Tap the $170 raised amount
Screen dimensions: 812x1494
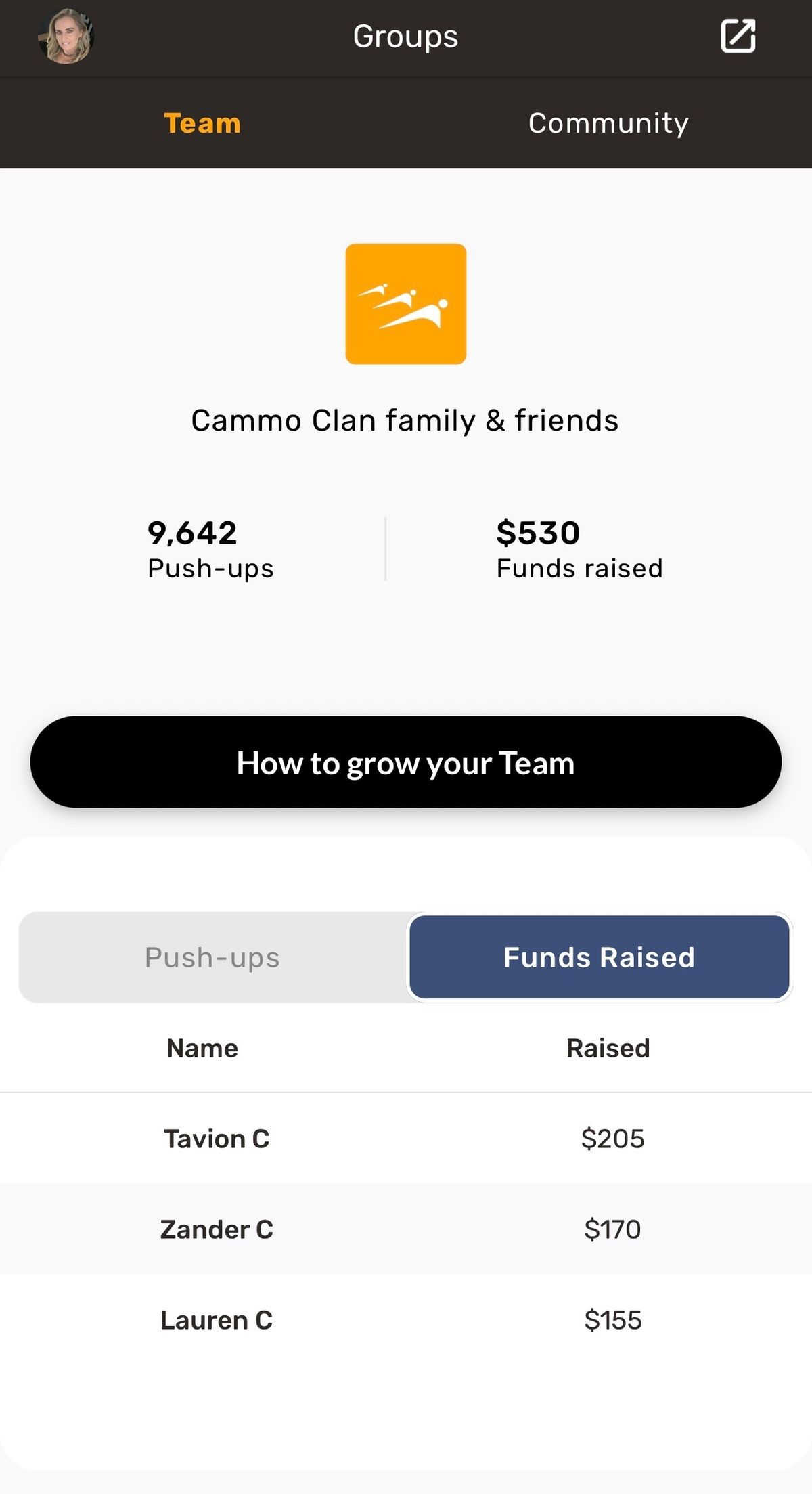click(612, 1229)
